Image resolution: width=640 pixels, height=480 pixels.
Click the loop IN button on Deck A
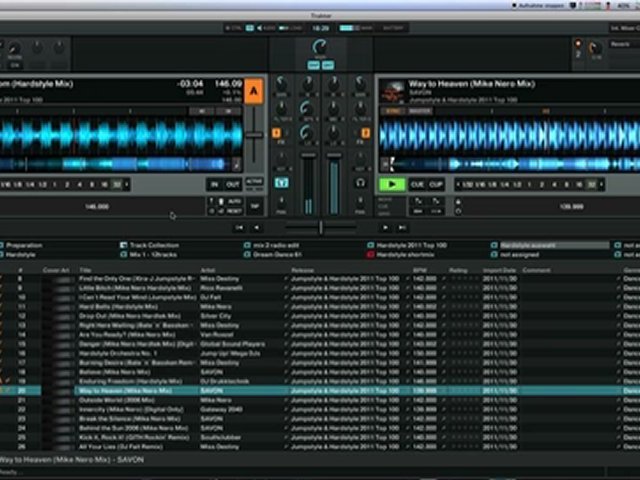point(214,184)
